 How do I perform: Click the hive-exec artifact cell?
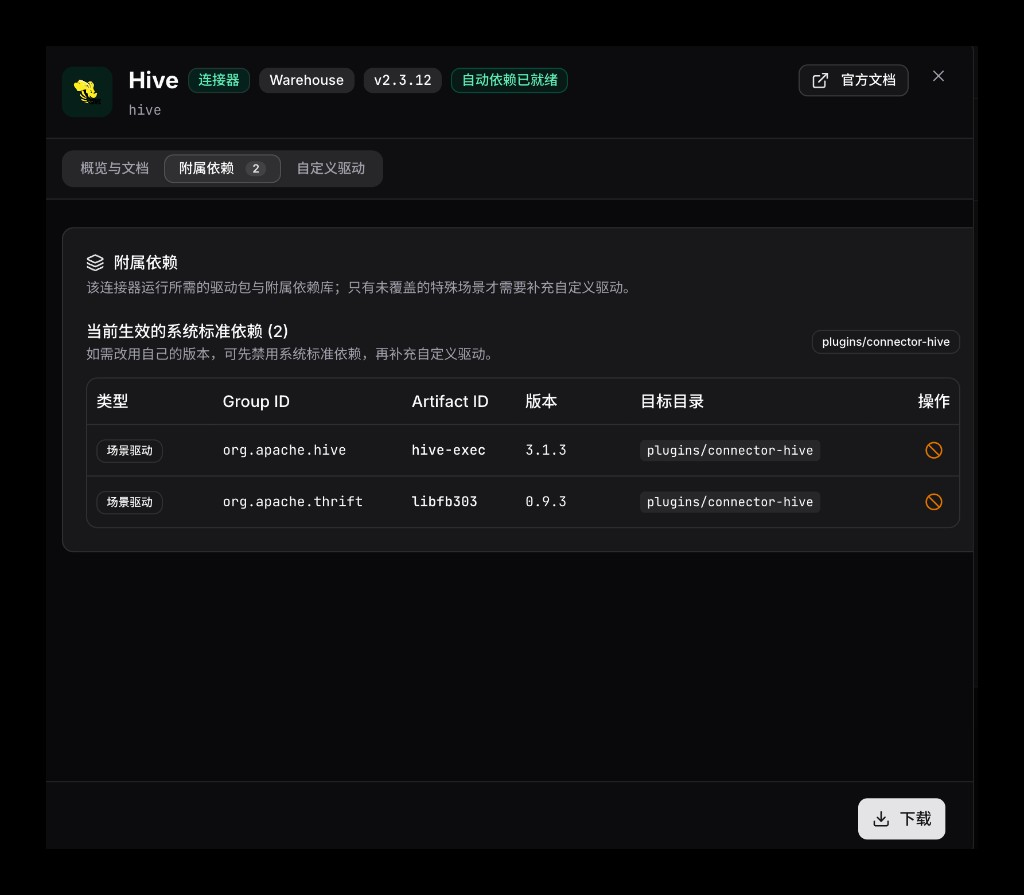(449, 450)
